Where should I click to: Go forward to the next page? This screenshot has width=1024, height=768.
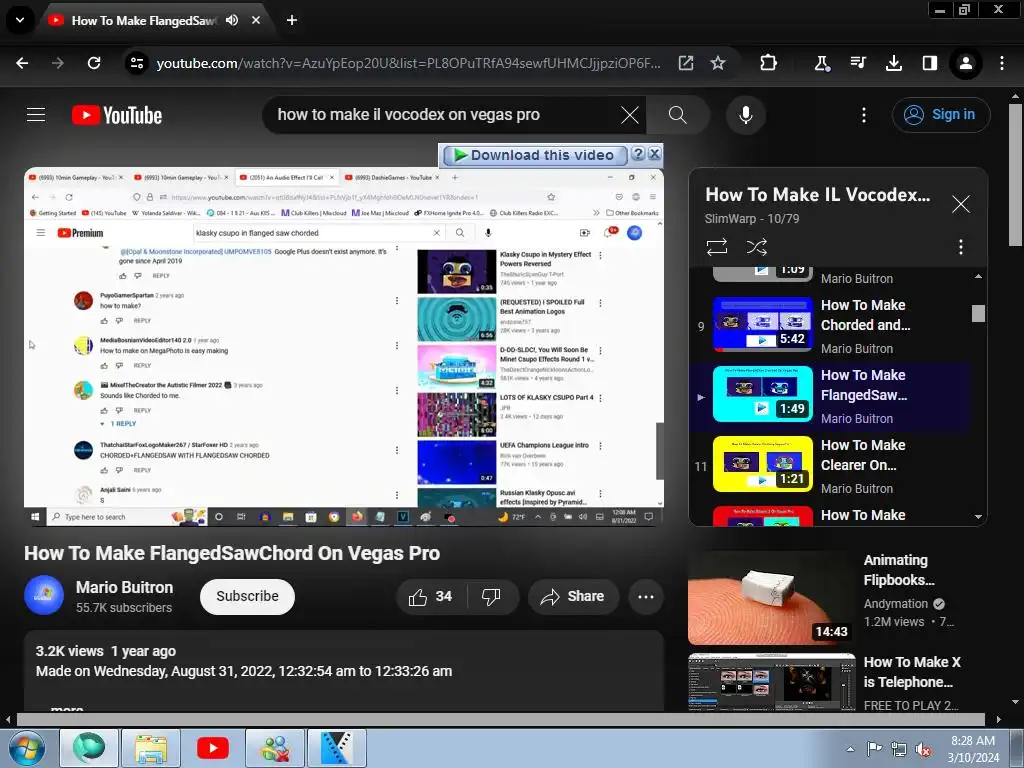pyautogui.click(x=58, y=63)
